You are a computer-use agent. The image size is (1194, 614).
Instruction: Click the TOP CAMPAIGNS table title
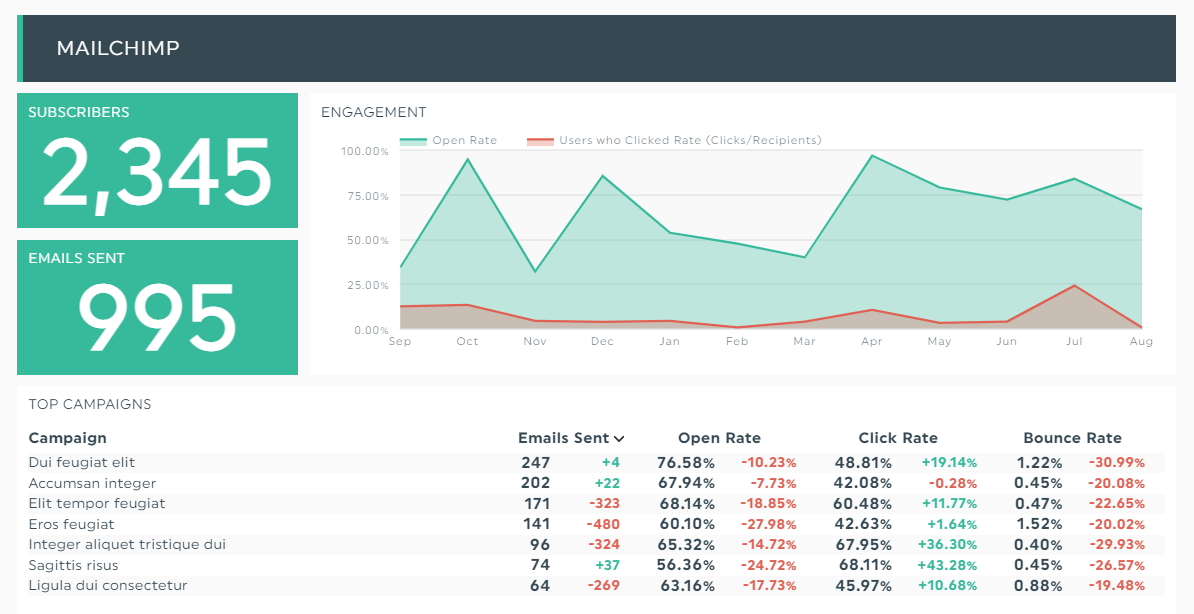pyautogui.click(x=90, y=405)
